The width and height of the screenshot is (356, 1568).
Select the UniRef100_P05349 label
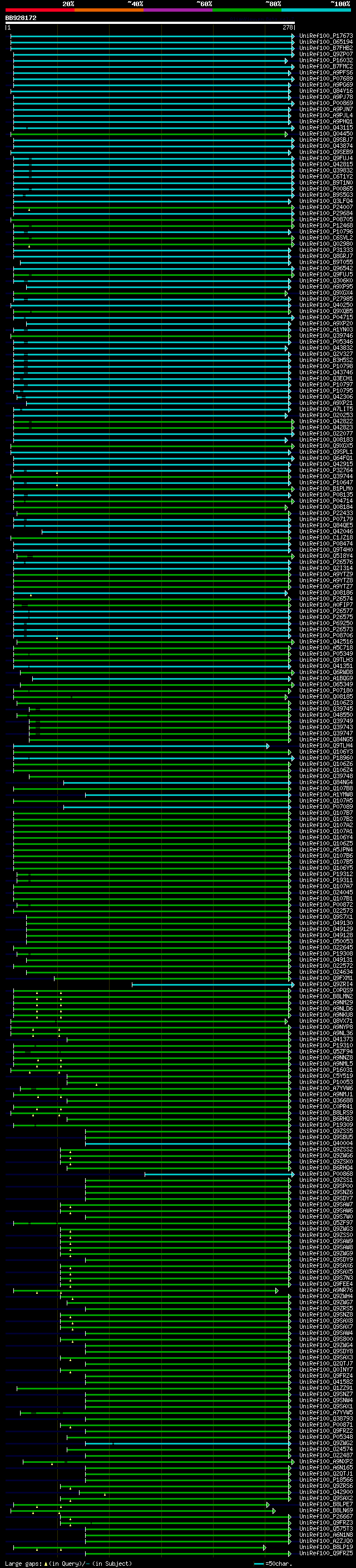click(326, 654)
